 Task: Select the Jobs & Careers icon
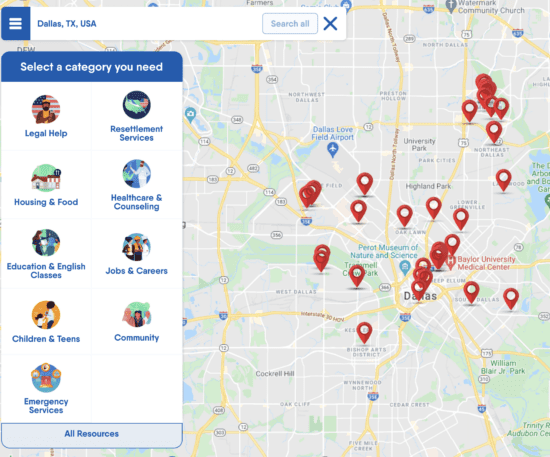(x=136, y=247)
